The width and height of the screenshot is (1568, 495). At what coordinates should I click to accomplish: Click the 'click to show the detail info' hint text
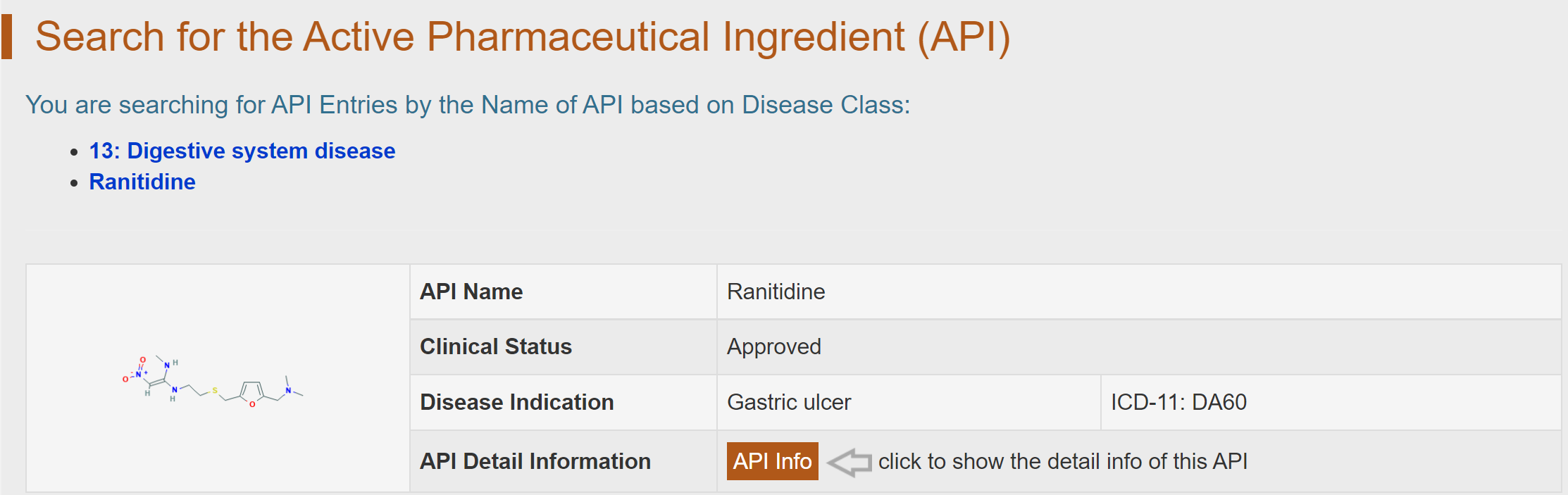tap(1062, 461)
